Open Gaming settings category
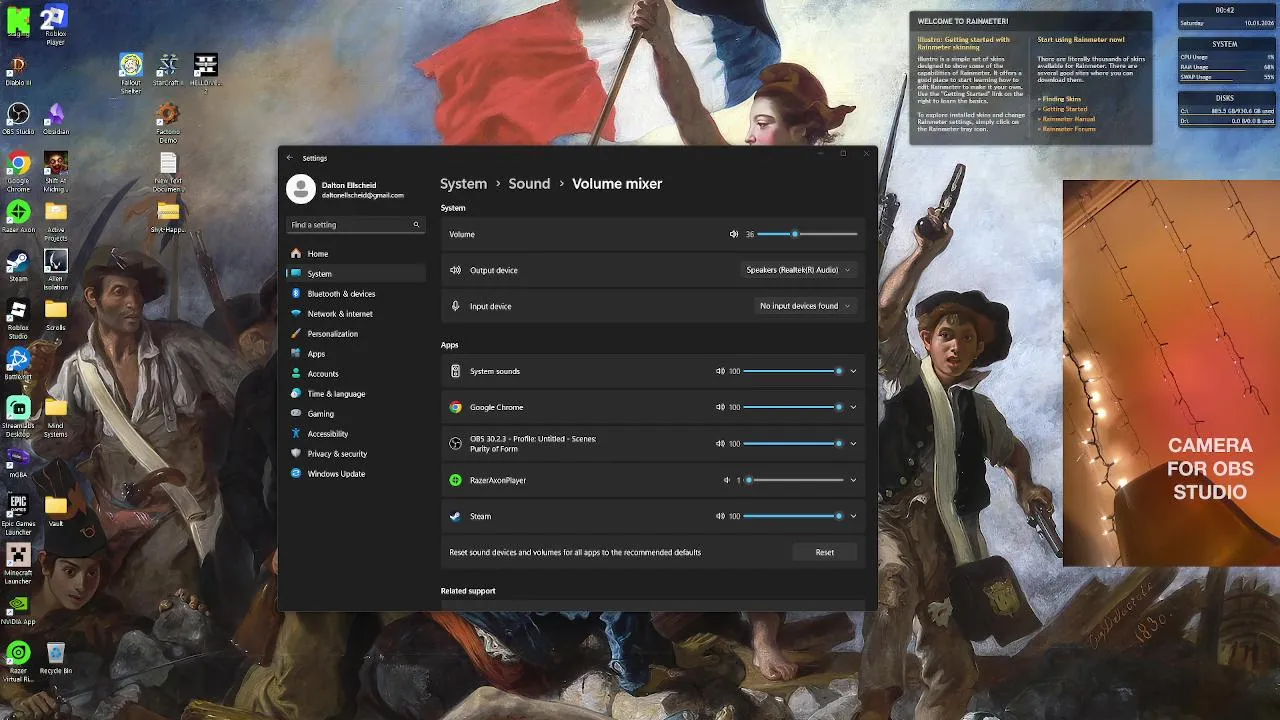This screenshot has height=720, width=1280. point(355,414)
